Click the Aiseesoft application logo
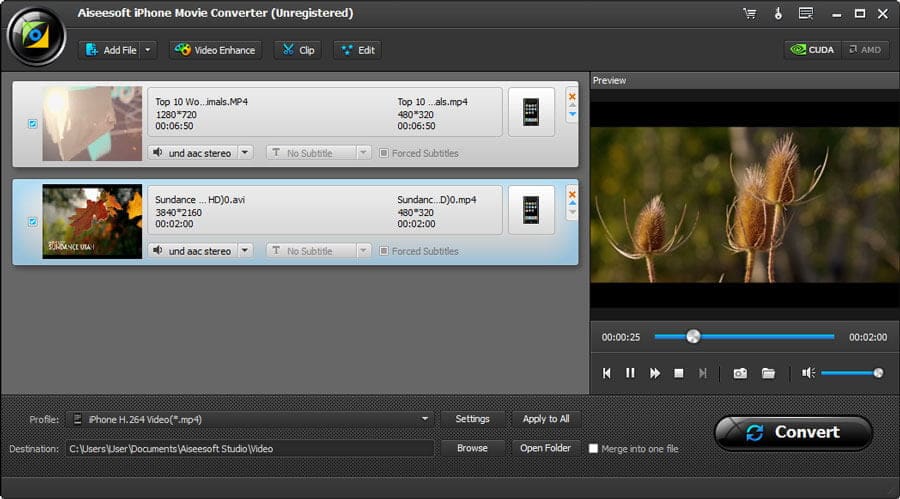The height and width of the screenshot is (499, 900). (36, 36)
